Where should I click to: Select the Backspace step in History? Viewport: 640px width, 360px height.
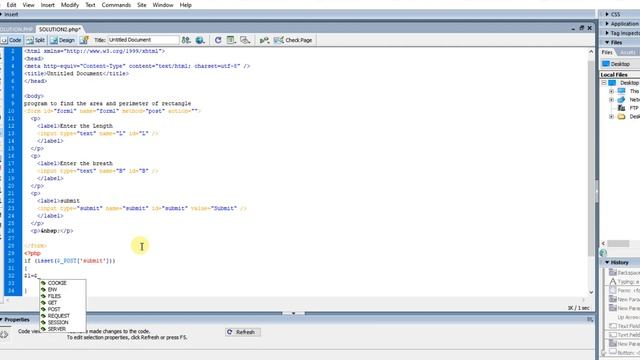pos(624,273)
